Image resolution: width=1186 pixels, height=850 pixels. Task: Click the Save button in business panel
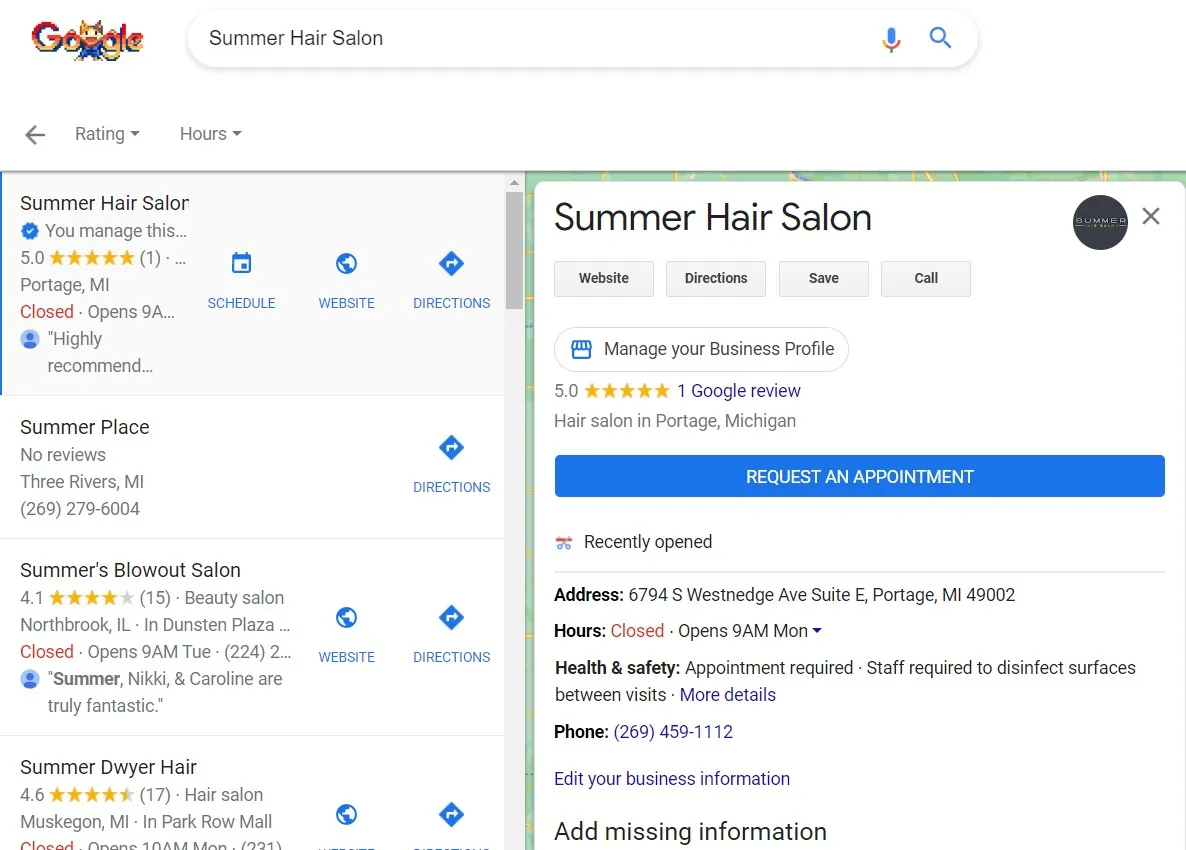(x=824, y=278)
